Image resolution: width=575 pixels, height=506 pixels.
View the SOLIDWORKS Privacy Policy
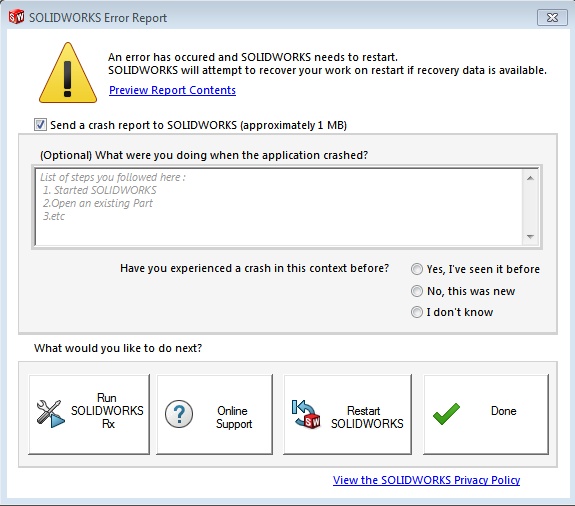pos(426,480)
